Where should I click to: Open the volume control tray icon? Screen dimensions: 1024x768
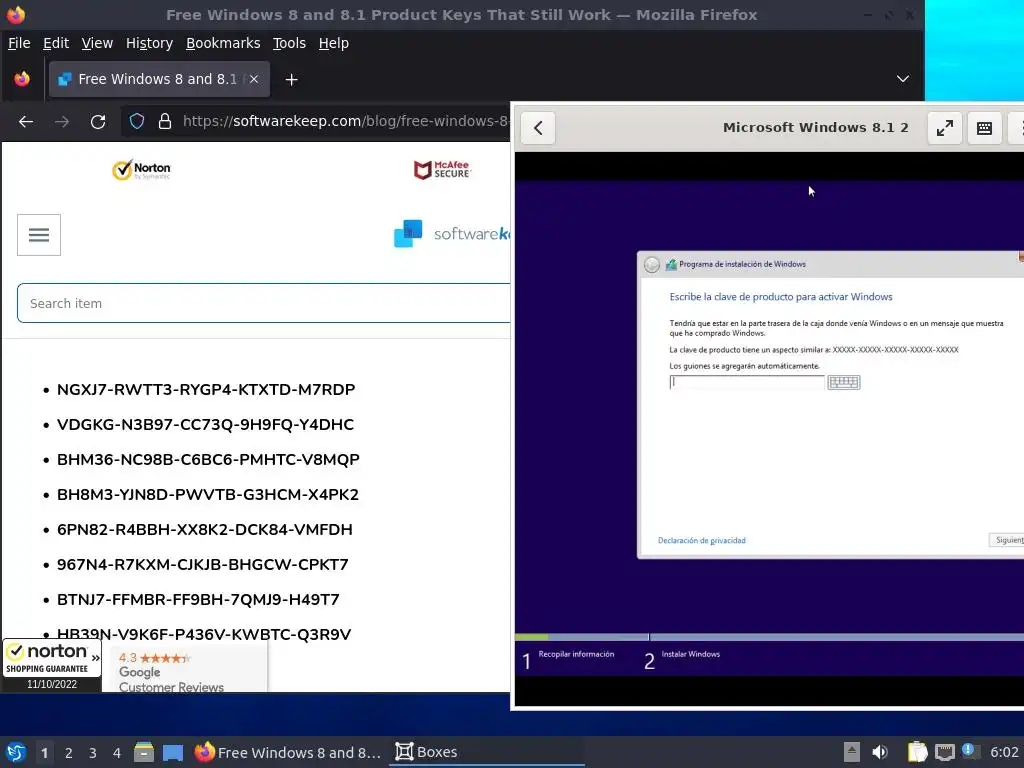(x=880, y=752)
